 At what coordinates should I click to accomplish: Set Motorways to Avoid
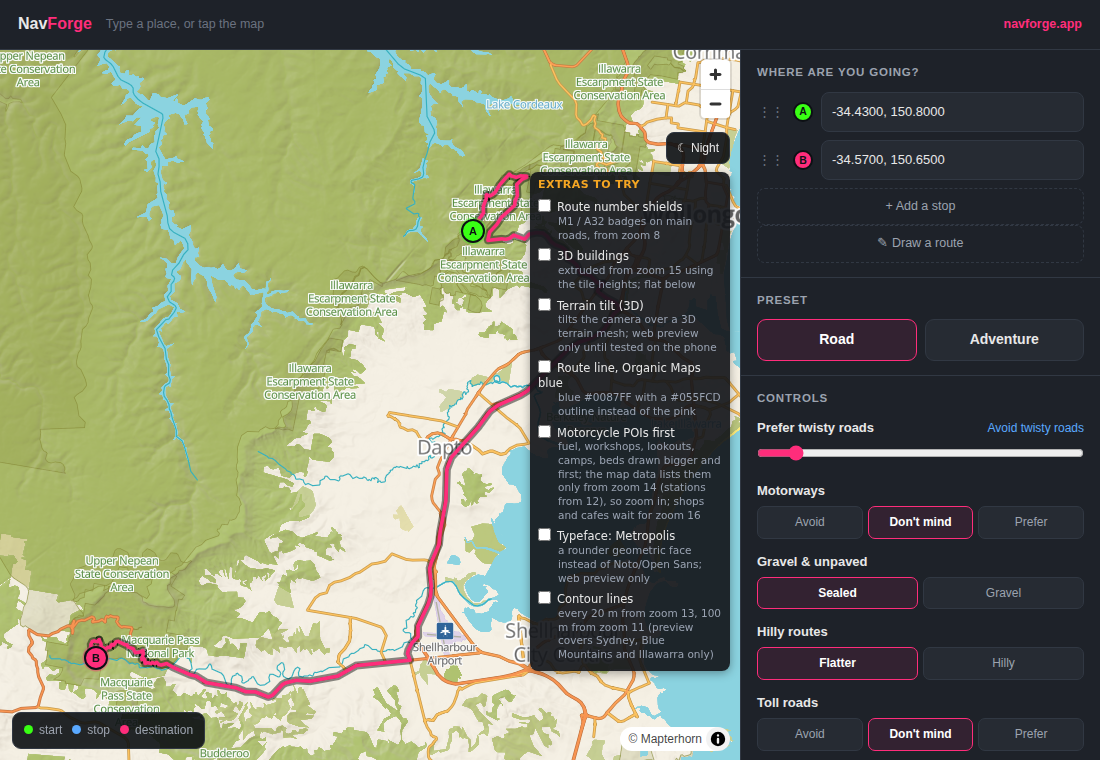(810, 522)
